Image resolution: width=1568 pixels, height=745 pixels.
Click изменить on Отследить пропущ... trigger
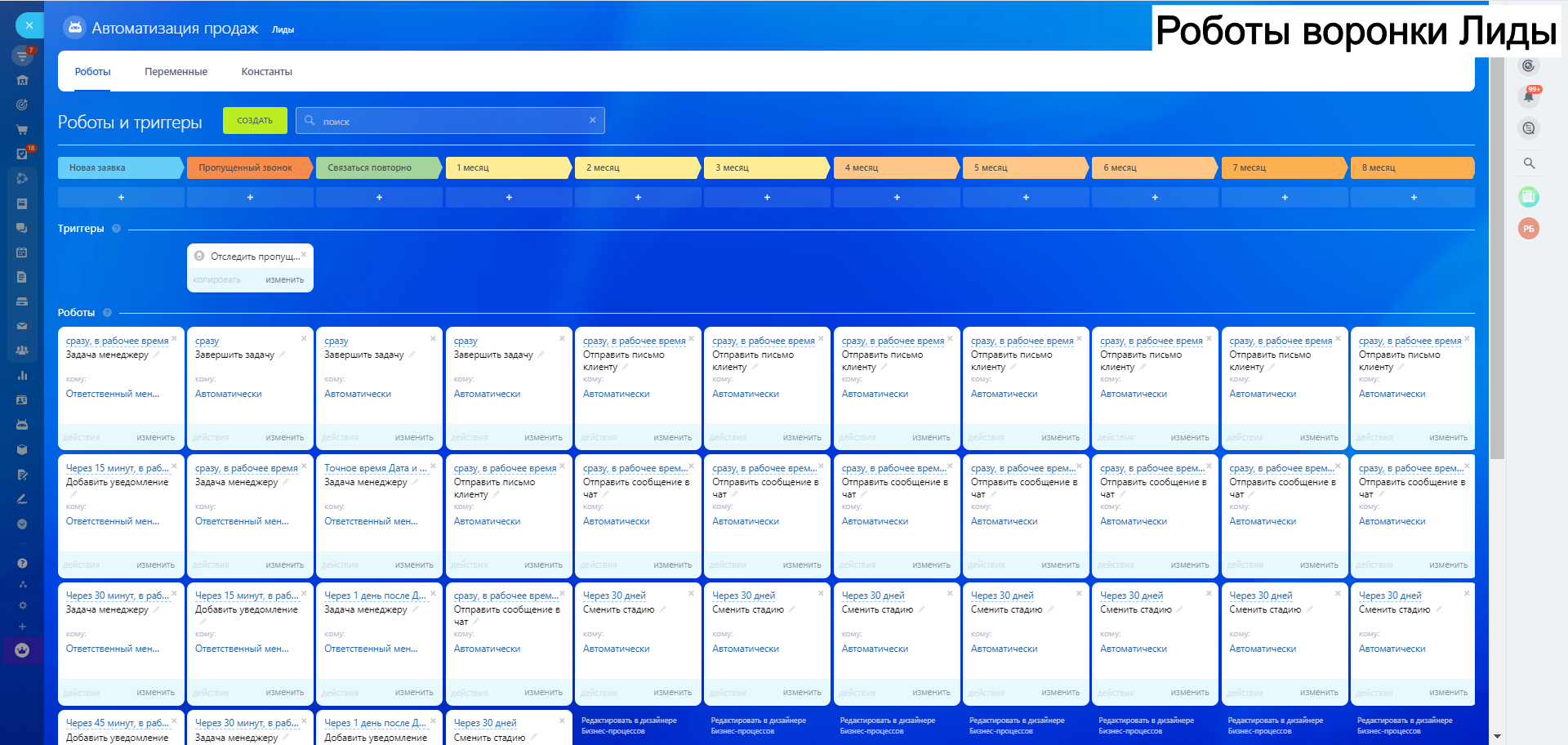pyautogui.click(x=284, y=280)
